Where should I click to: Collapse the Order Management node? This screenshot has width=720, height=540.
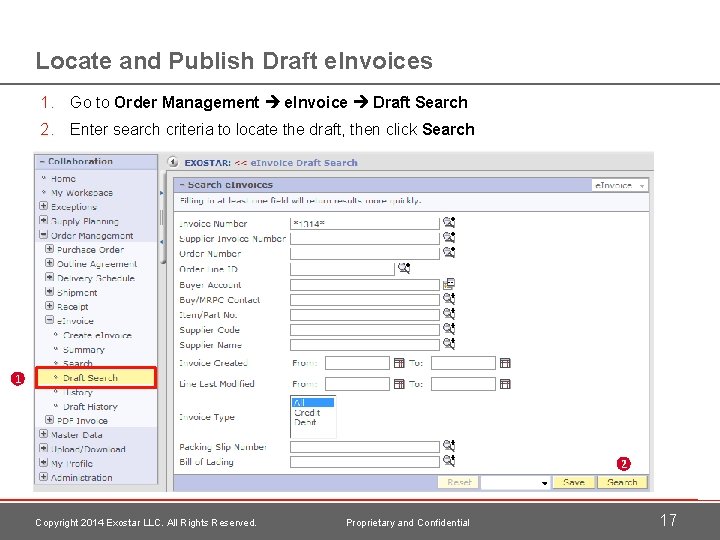click(44, 235)
